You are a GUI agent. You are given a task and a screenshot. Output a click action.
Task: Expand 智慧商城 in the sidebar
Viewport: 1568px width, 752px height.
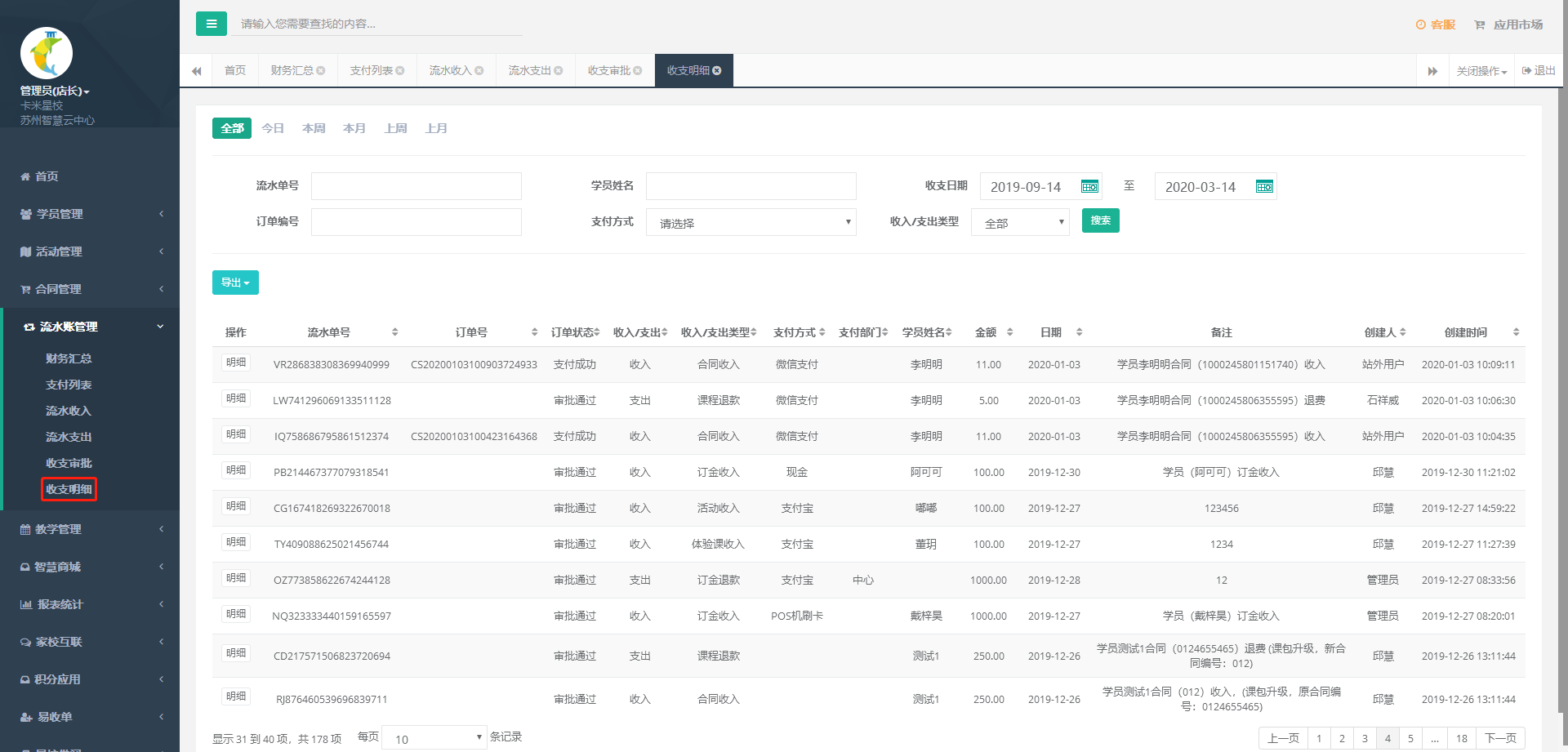coord(90,567)
